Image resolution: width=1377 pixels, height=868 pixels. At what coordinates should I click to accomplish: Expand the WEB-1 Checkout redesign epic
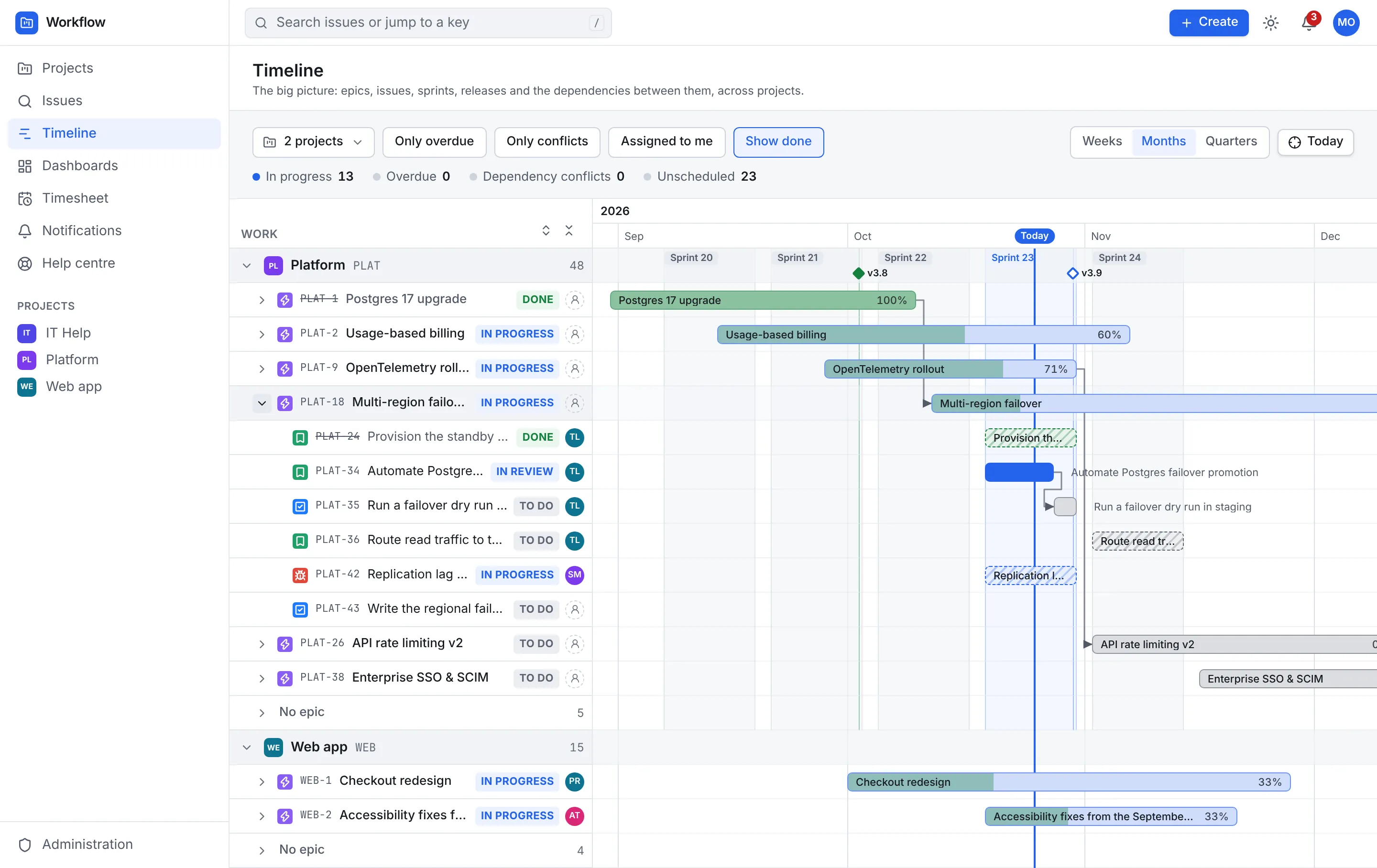pyautogui.click(x=262, y=781)
